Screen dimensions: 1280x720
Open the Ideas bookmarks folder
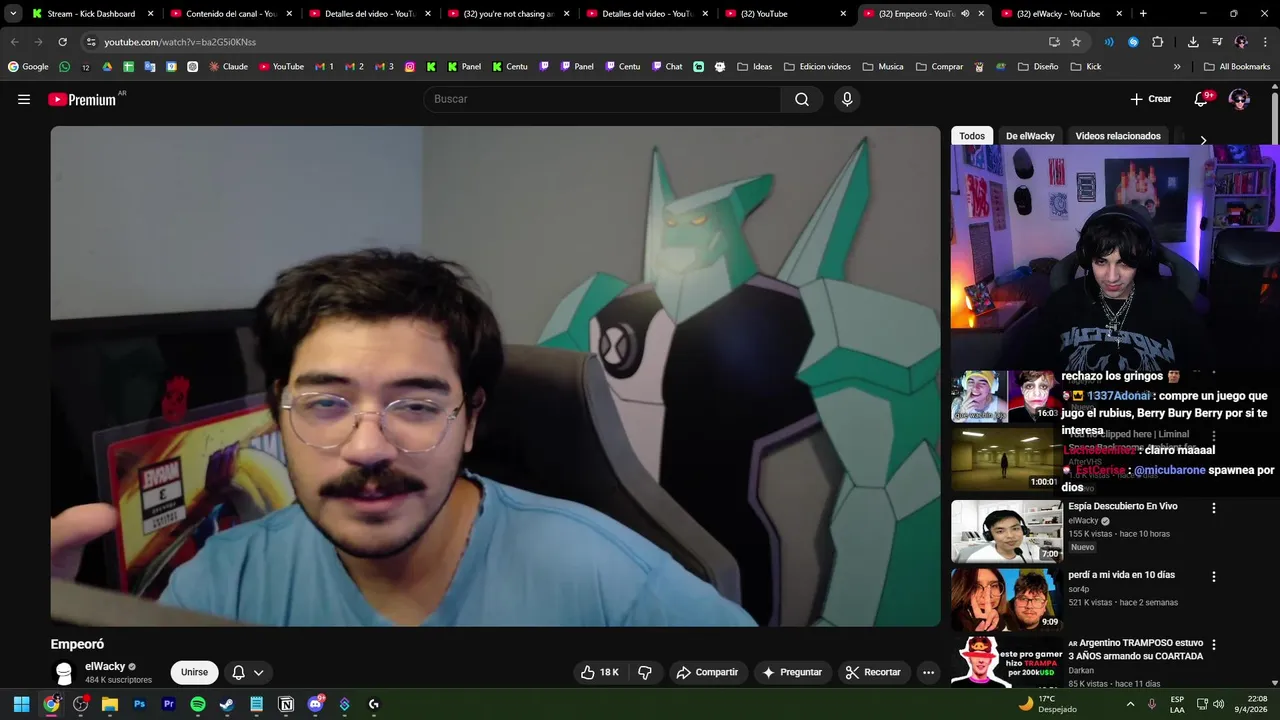[755, 67]
